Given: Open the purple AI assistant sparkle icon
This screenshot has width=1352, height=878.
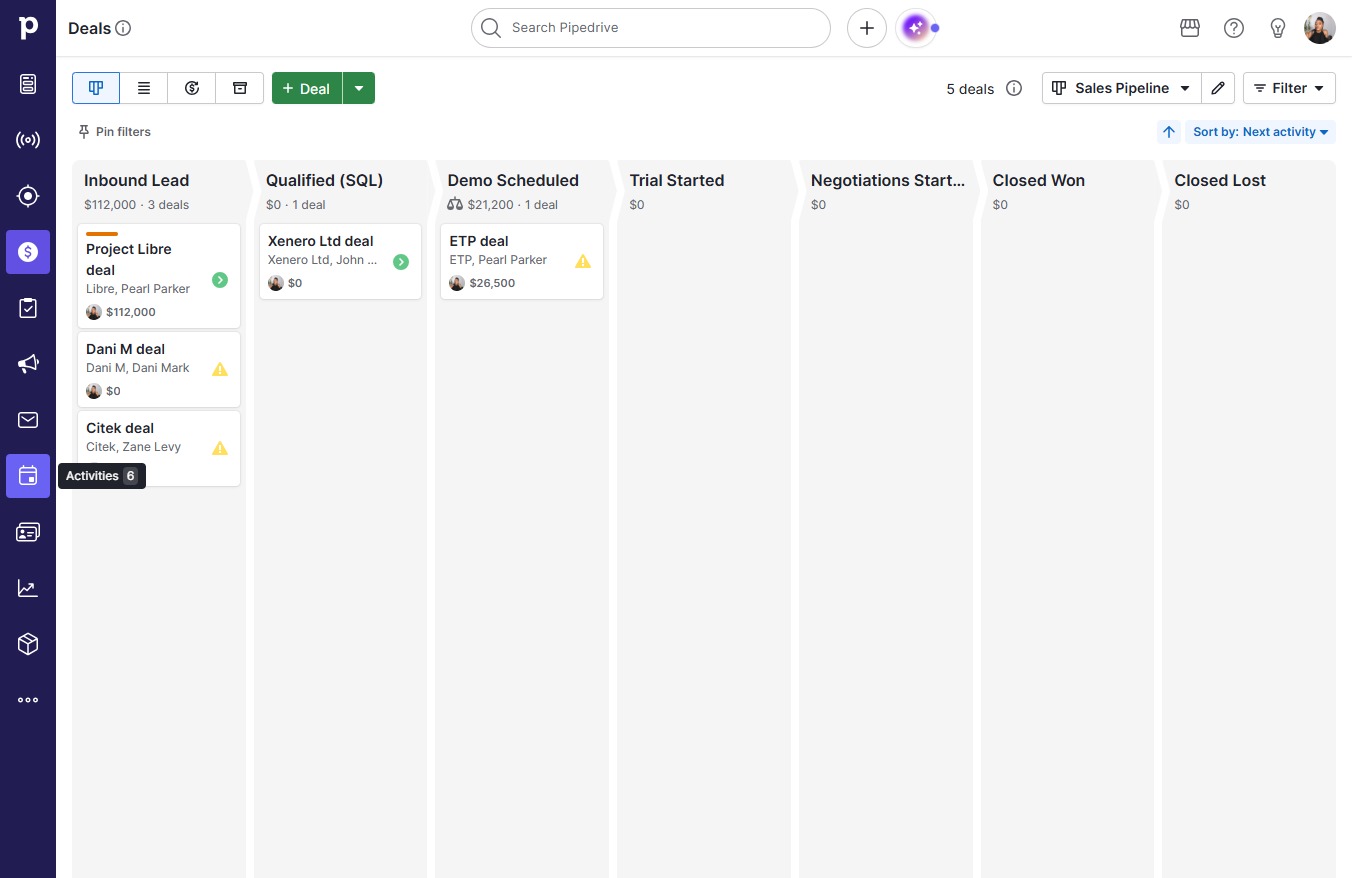Looking at the screenshot, I should coord(915,28).
